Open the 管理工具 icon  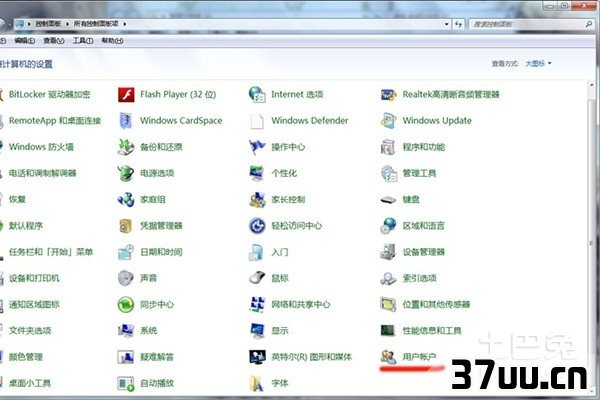388,173
